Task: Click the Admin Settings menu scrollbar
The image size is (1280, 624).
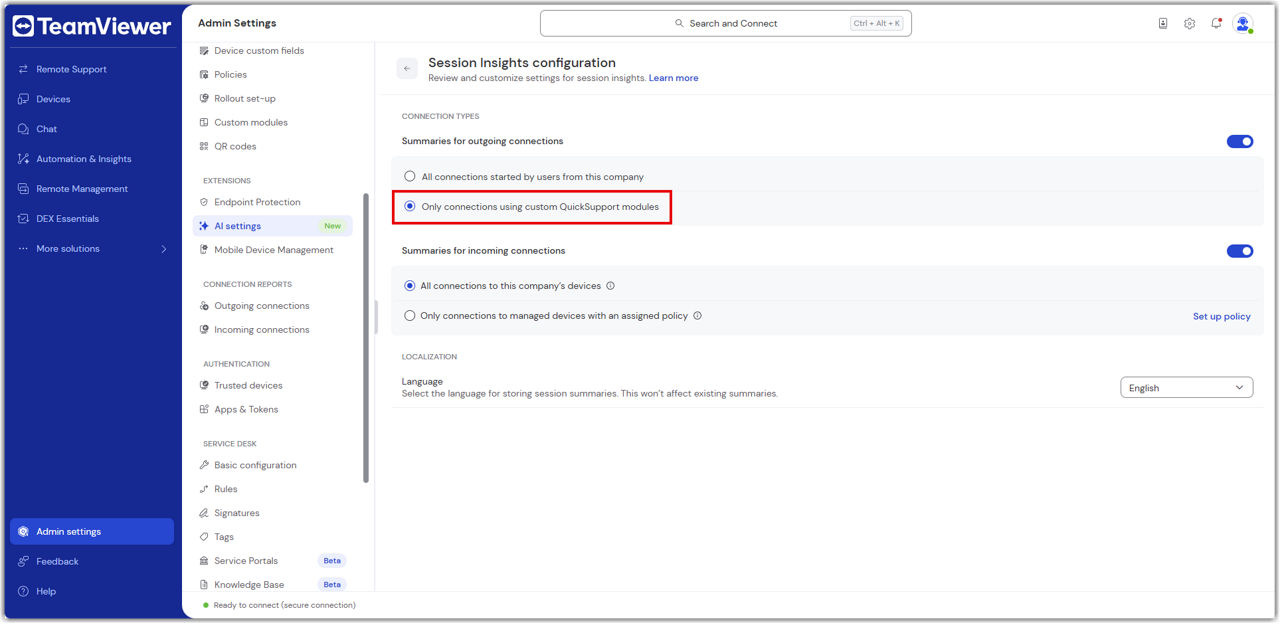Action: pyautogui.click(x=366, y=338)
